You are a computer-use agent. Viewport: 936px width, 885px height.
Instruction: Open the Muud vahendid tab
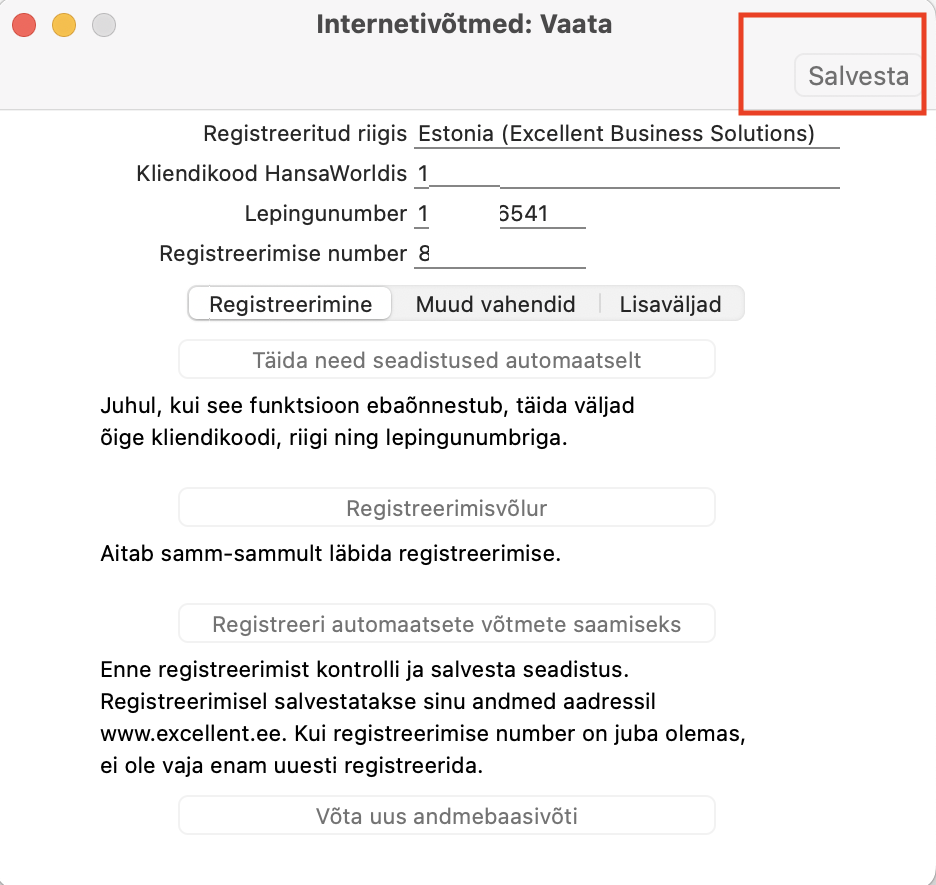pos(495,304)
